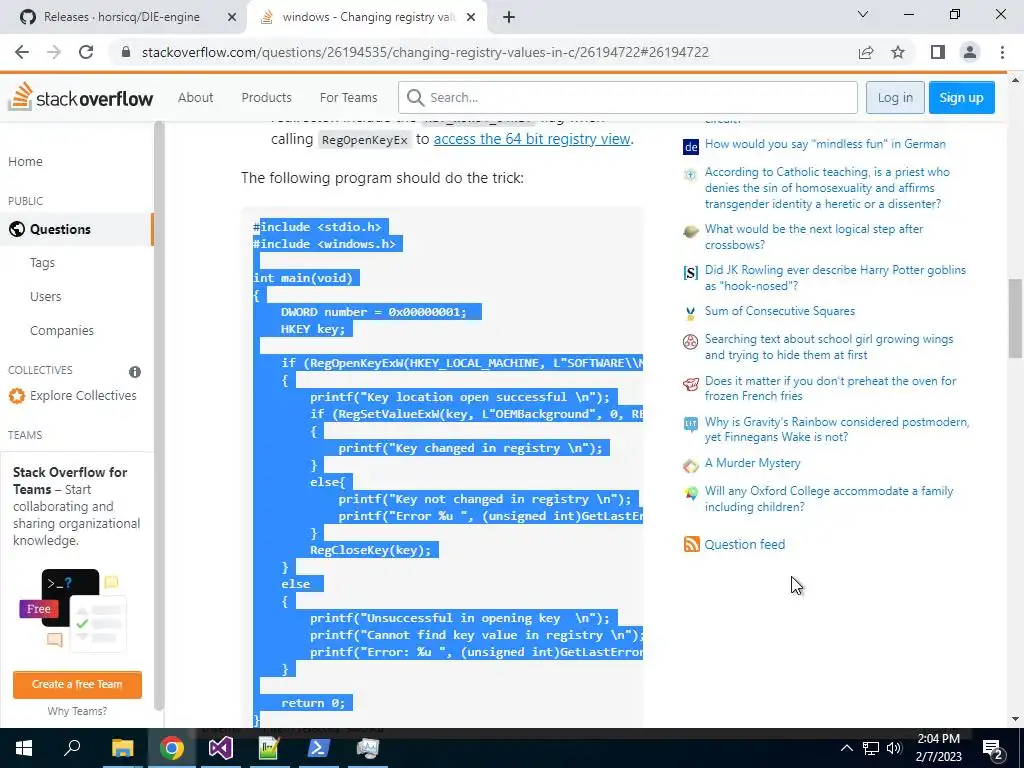Click the 'return 0;' code line
Viewport: 1024px width, 768px height.
tap(313, 703)
